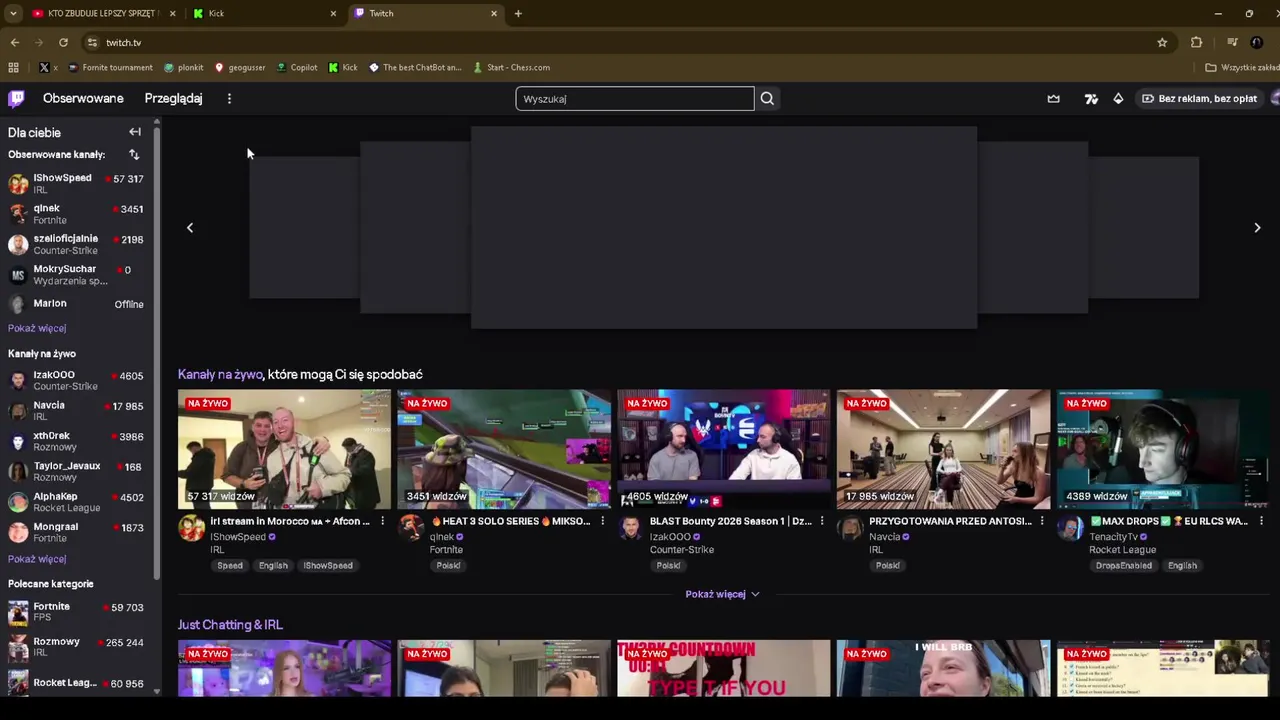Image resolution: width=1280 pixels, height=720 pixels.
Task: Bookmark this page with star icon
Action: (x=1162, y=42)
